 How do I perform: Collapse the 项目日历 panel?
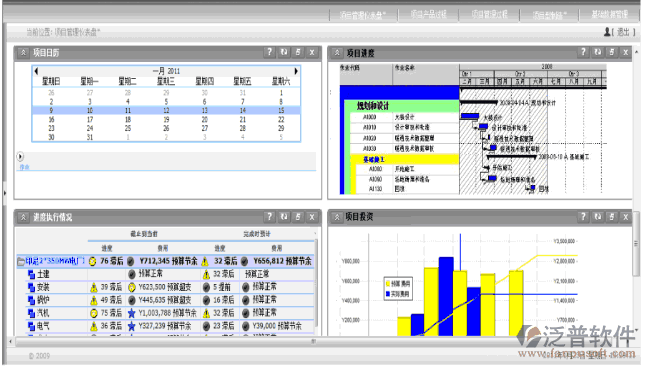pyautogui.click(x=23, y=52)
